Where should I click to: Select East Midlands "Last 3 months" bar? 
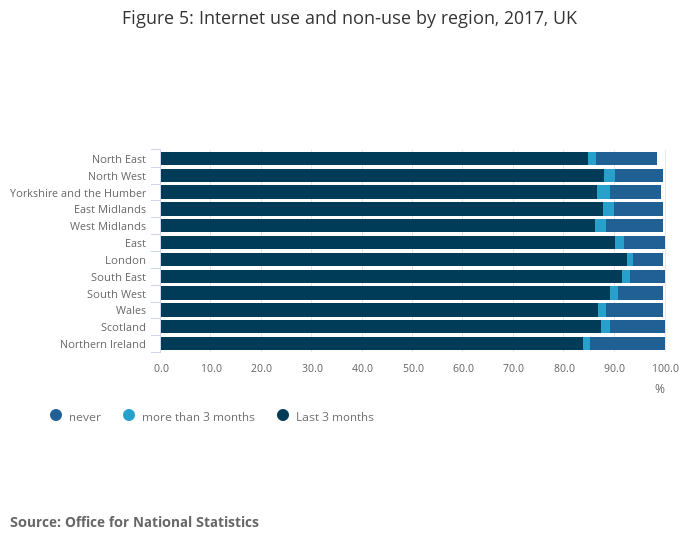pos(381,209)
